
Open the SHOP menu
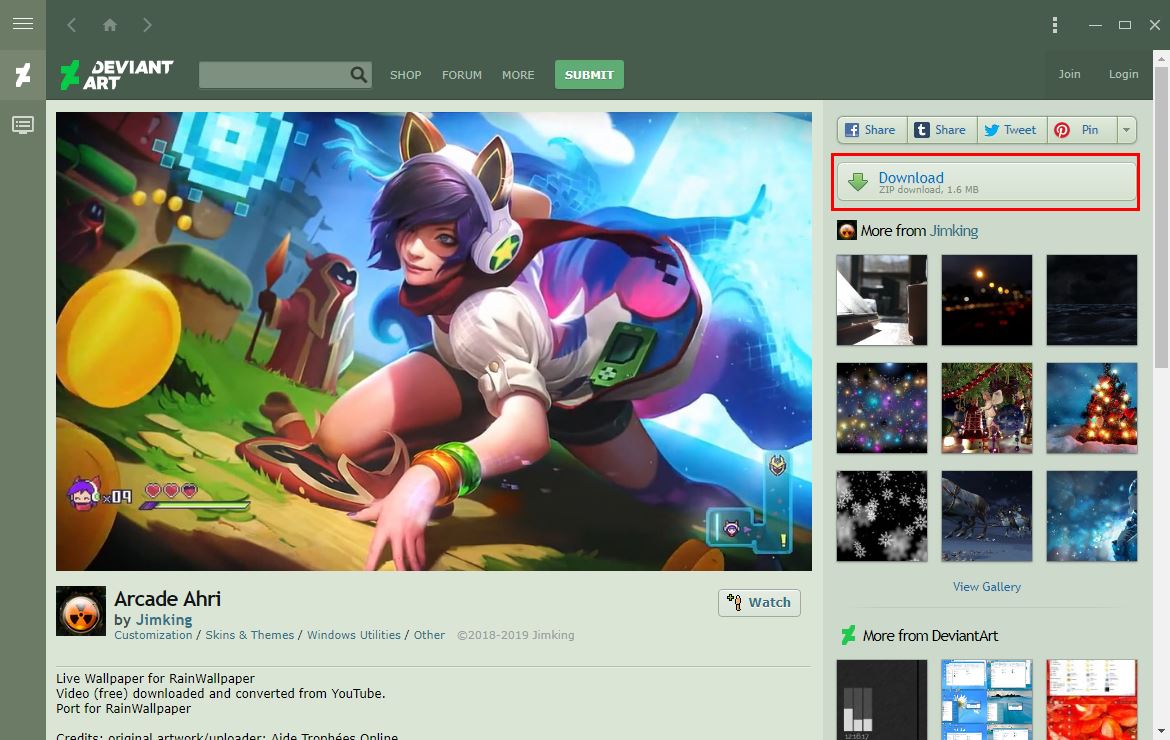coord(405,75)
